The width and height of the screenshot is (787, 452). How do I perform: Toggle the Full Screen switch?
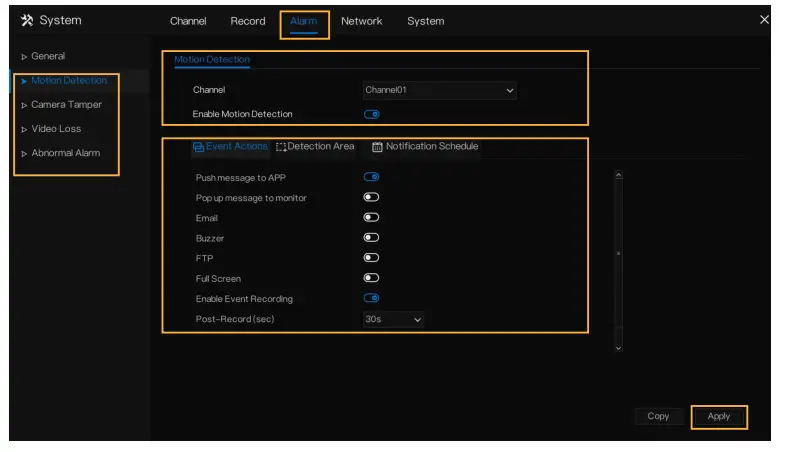[x=371, y=278]
